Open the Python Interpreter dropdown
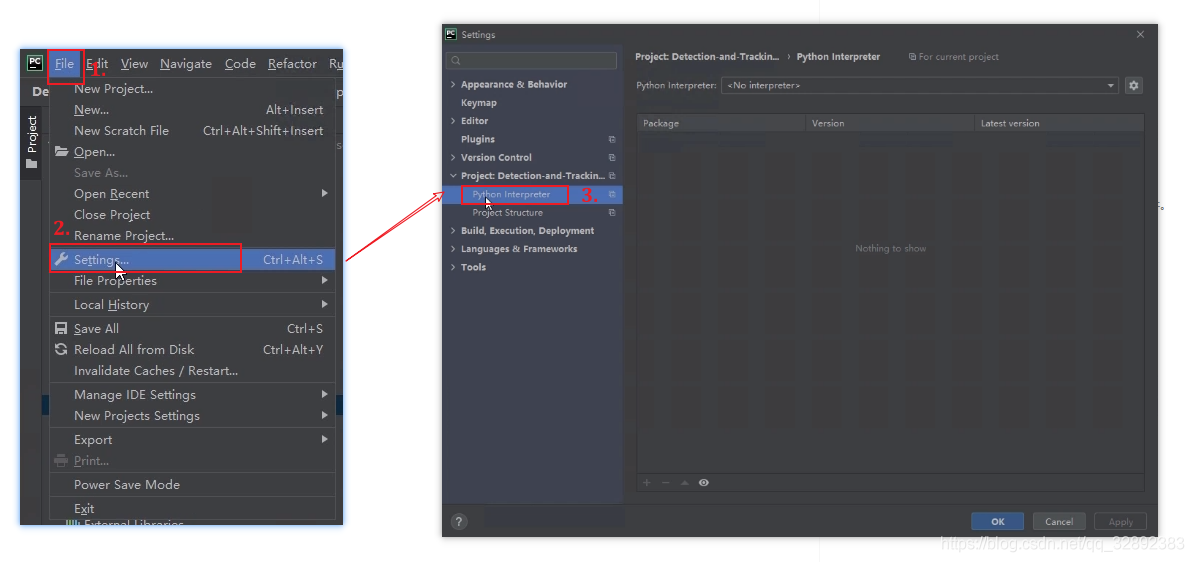The height and width of the screenshot is (562, 1194). pos(919,85)
